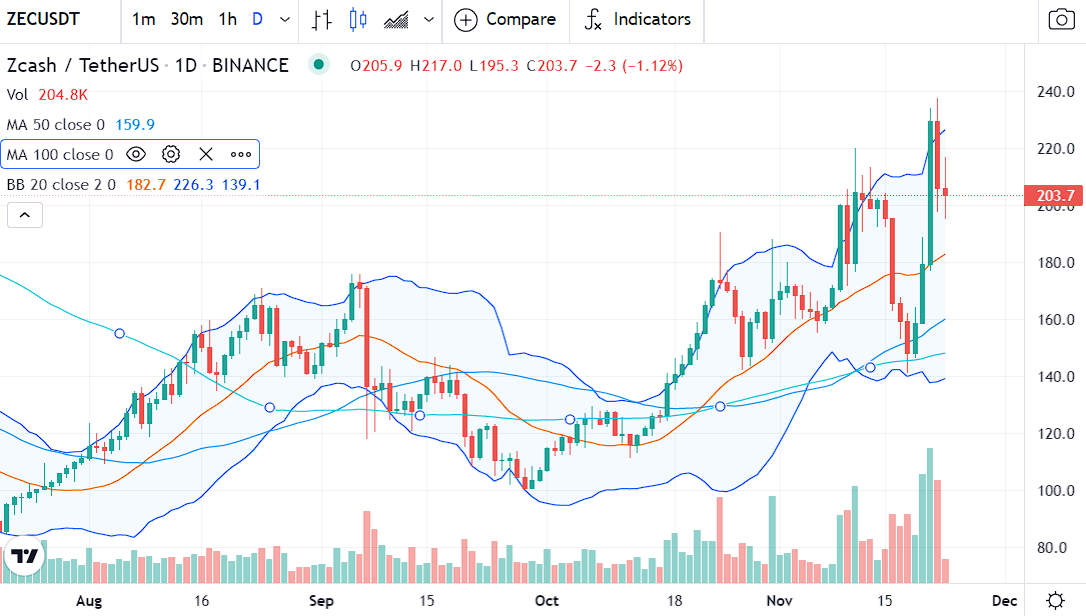Hide MA 100 using the eye toggle
1086x616 pixels.
[x=135, y=154]
